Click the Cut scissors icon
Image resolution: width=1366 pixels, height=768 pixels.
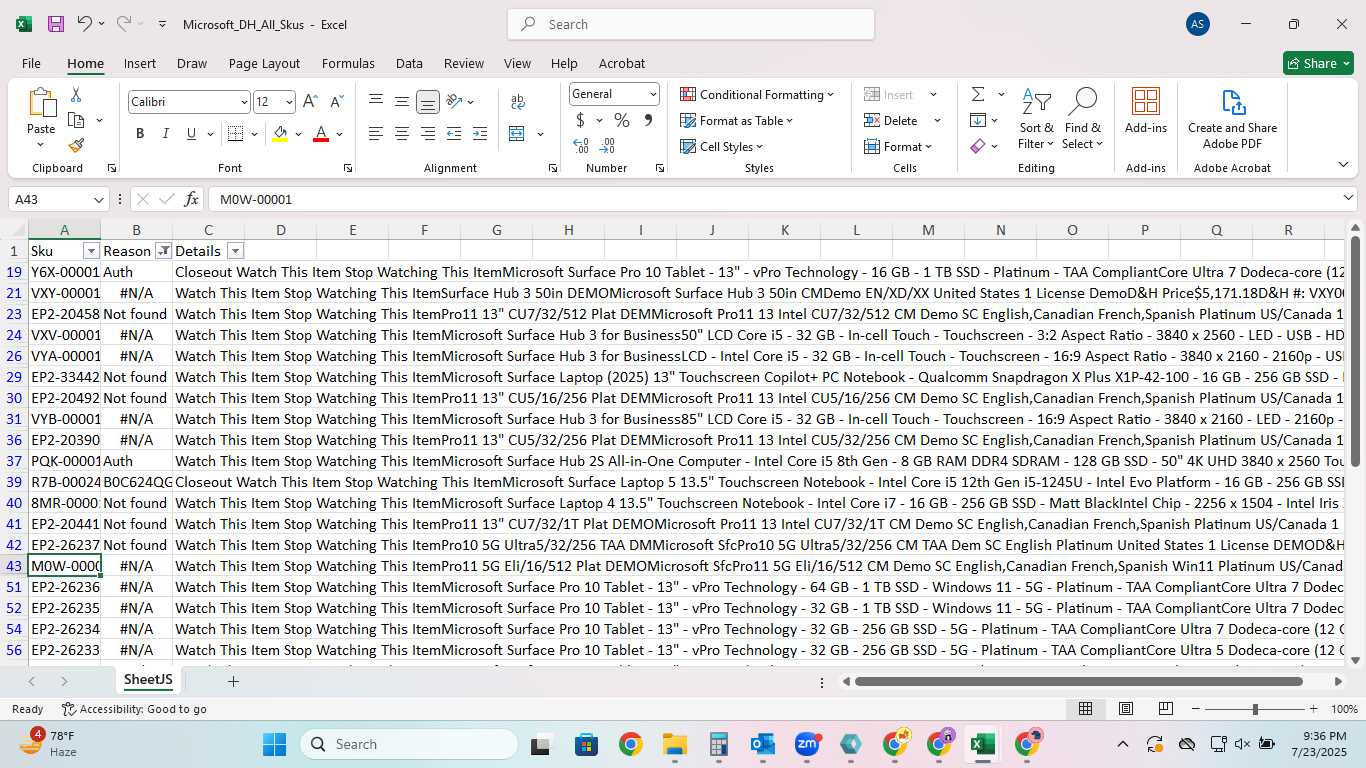pos(76,95)
